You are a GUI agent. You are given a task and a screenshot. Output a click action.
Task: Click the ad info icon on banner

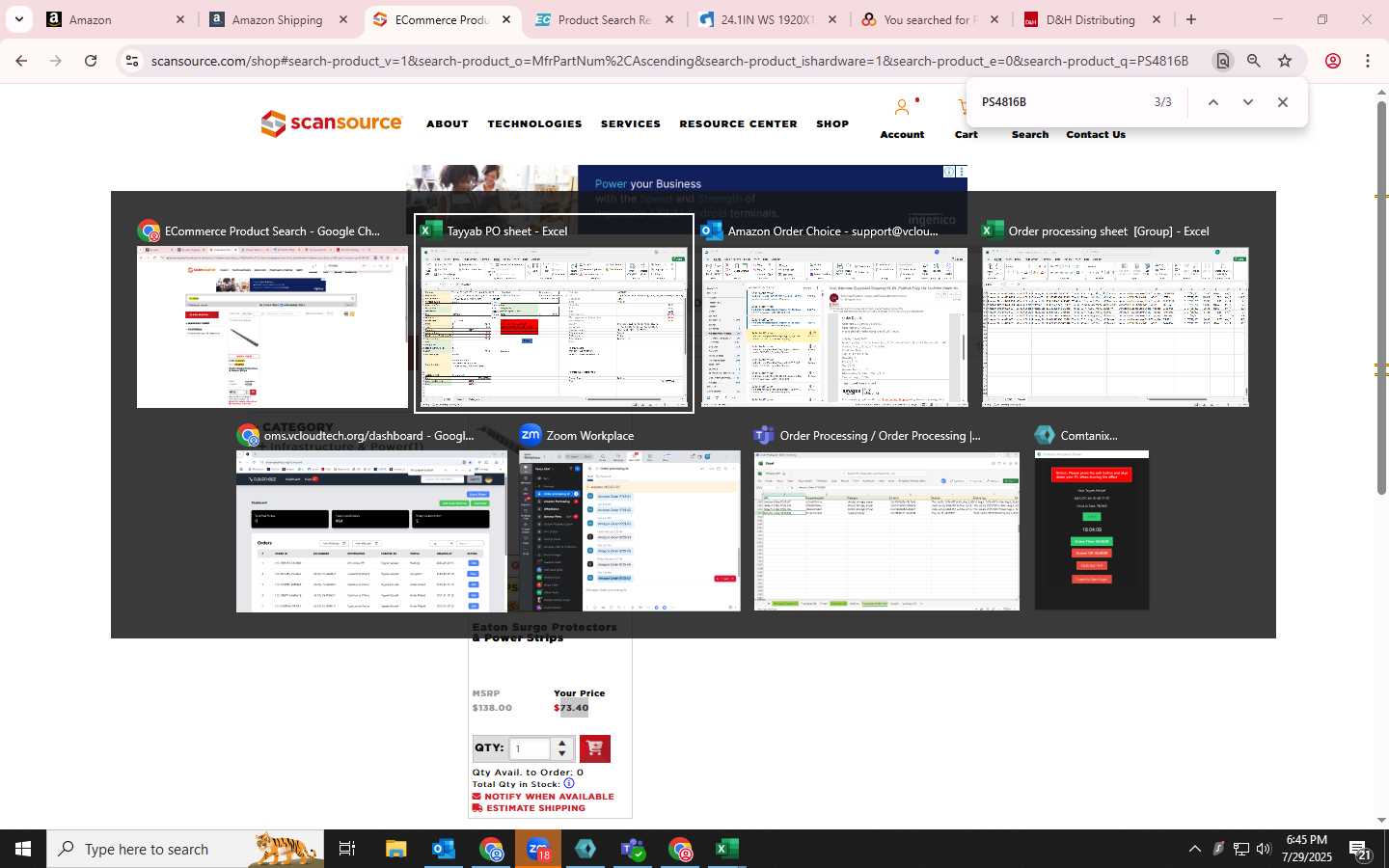[x=949, y=172]
